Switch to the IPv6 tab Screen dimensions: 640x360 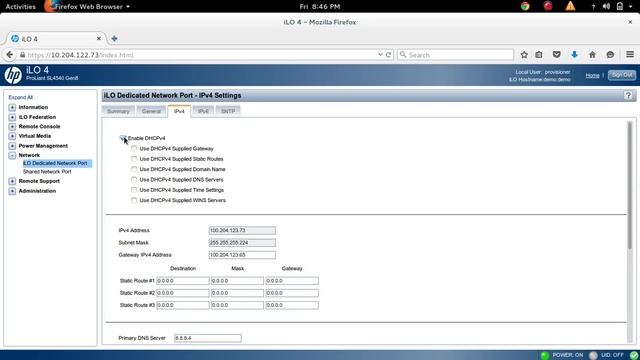click(203, 111)
